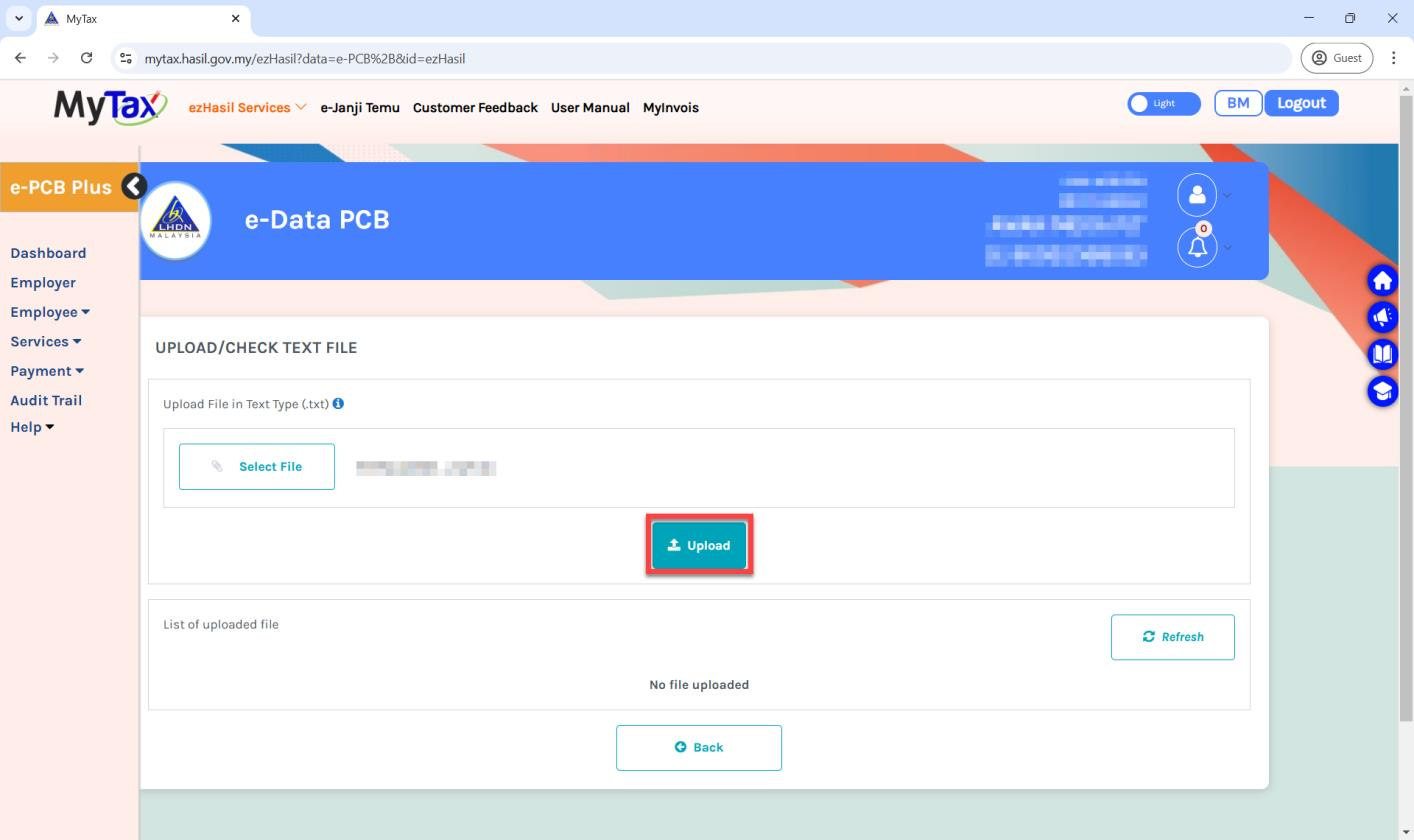Click the LHDN Malaysia logo emblem

pos(176,220)
